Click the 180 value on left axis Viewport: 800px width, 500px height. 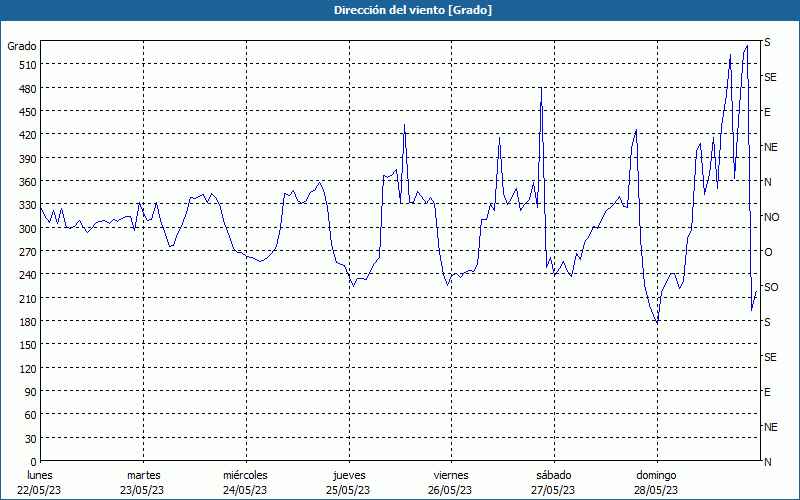point(28,322)
